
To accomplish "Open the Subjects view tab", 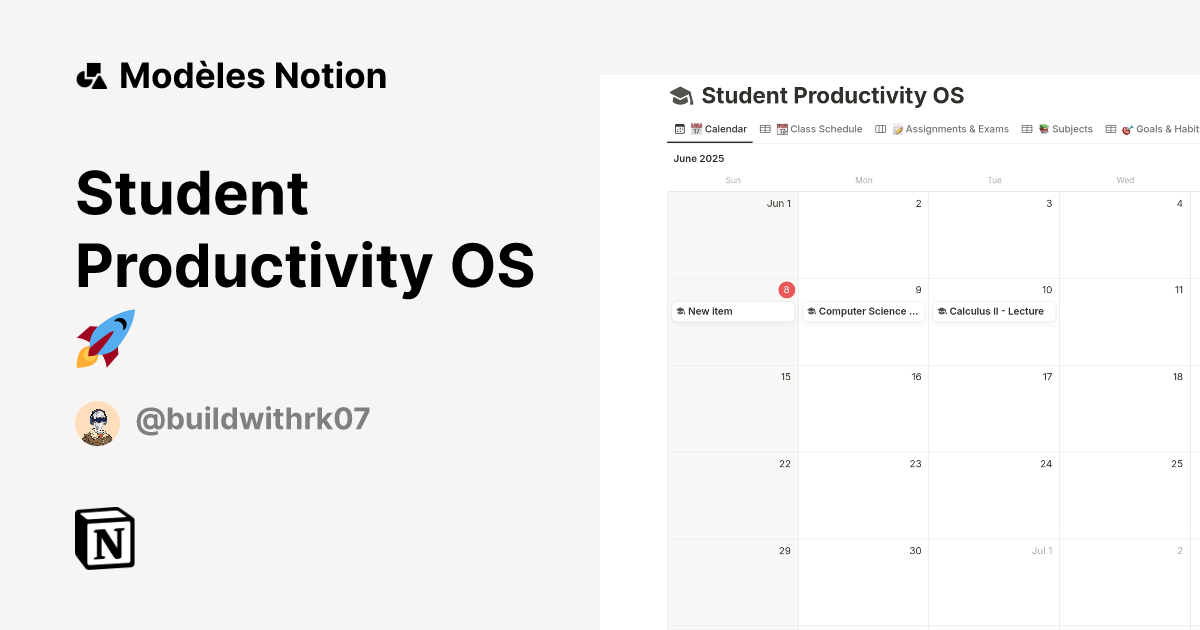I will pos(1070,128).
